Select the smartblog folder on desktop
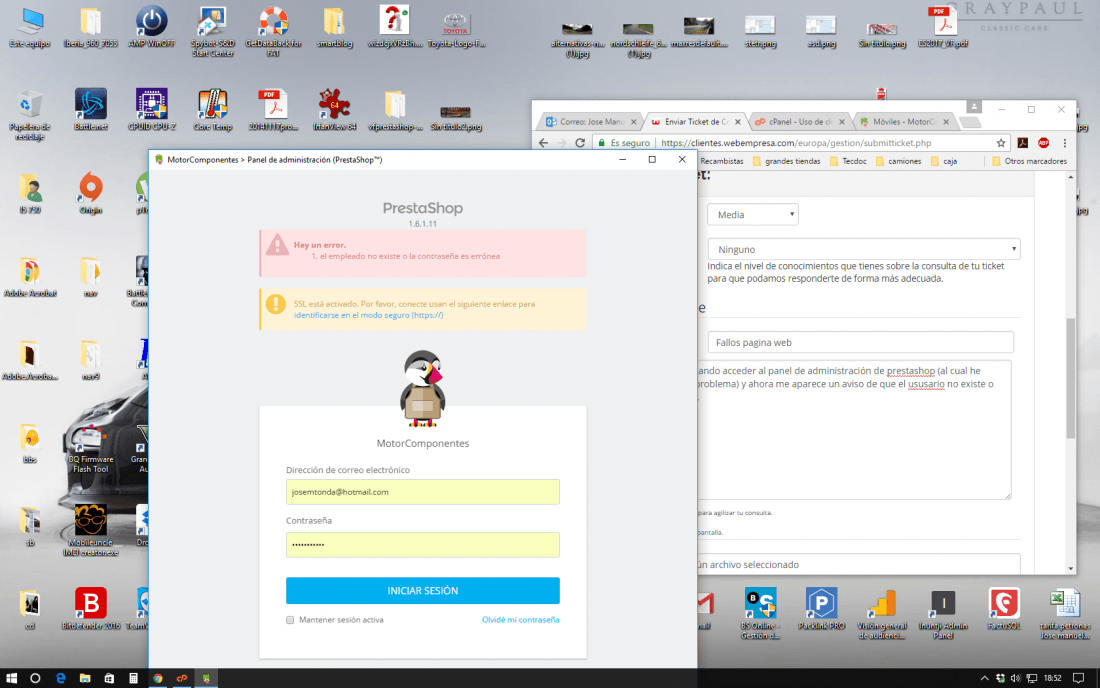The height and width of the screenshot is (688, 1100). pos(334,27)
